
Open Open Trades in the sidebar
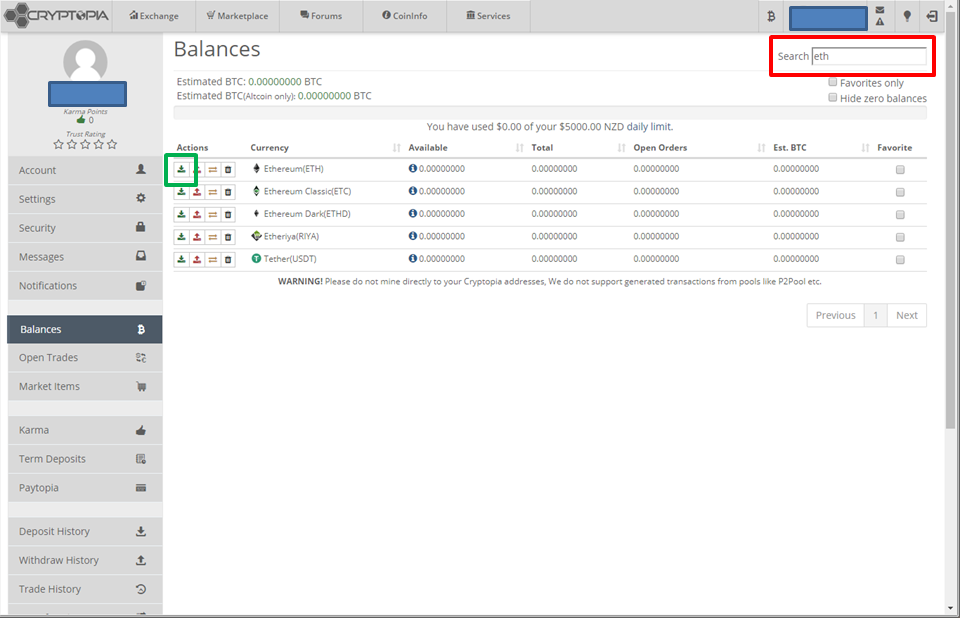point(85,358)
